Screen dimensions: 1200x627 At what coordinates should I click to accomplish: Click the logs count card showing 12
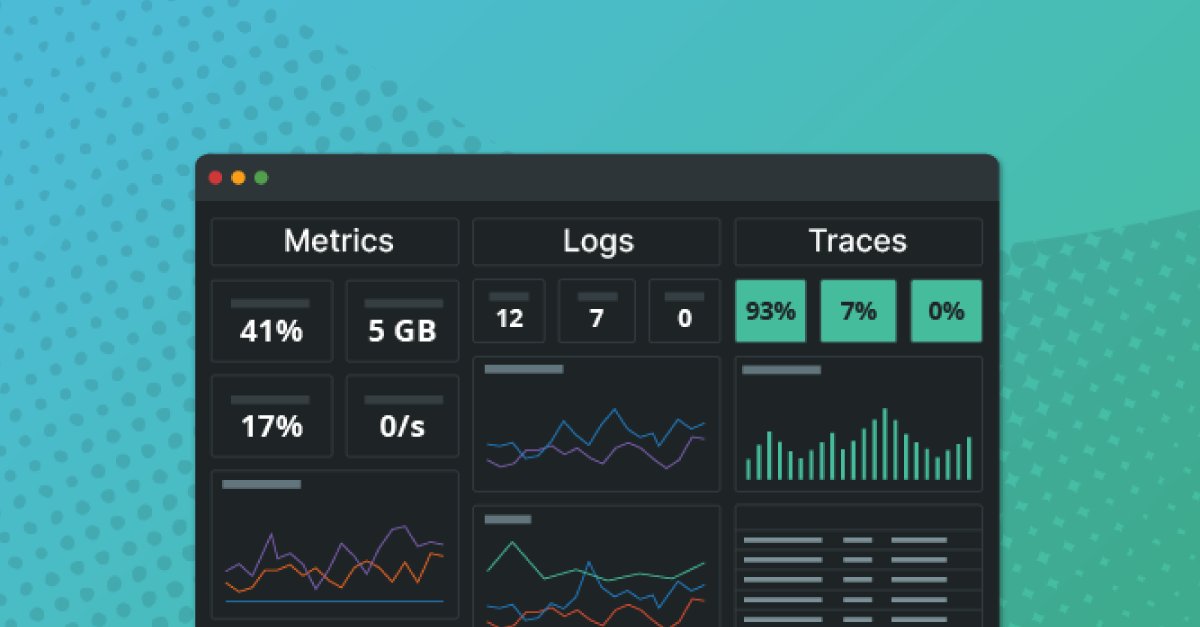[509, 311]
